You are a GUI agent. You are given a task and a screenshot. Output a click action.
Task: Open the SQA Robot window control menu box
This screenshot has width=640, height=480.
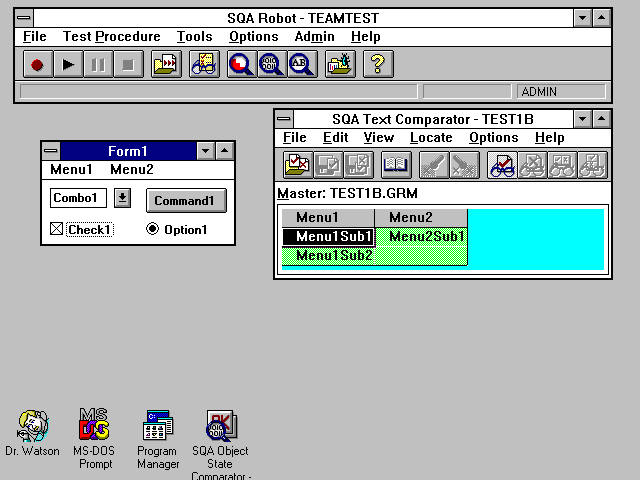click(x=24, y=18)
